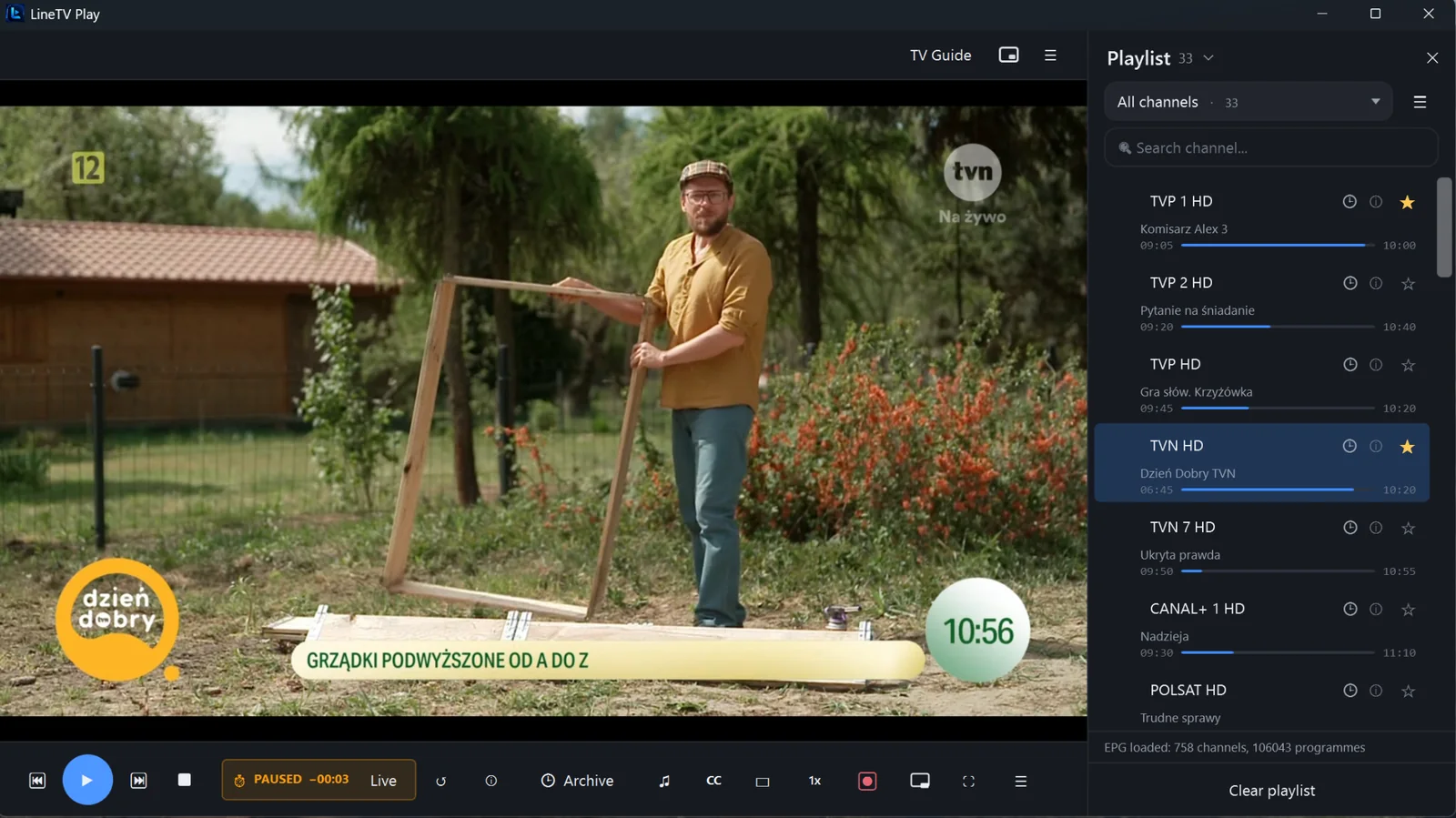Click the PAUSED timeshift indicator
This screenshot has width=1456, height=818.
pyautogui.click(x=291, y=780)
